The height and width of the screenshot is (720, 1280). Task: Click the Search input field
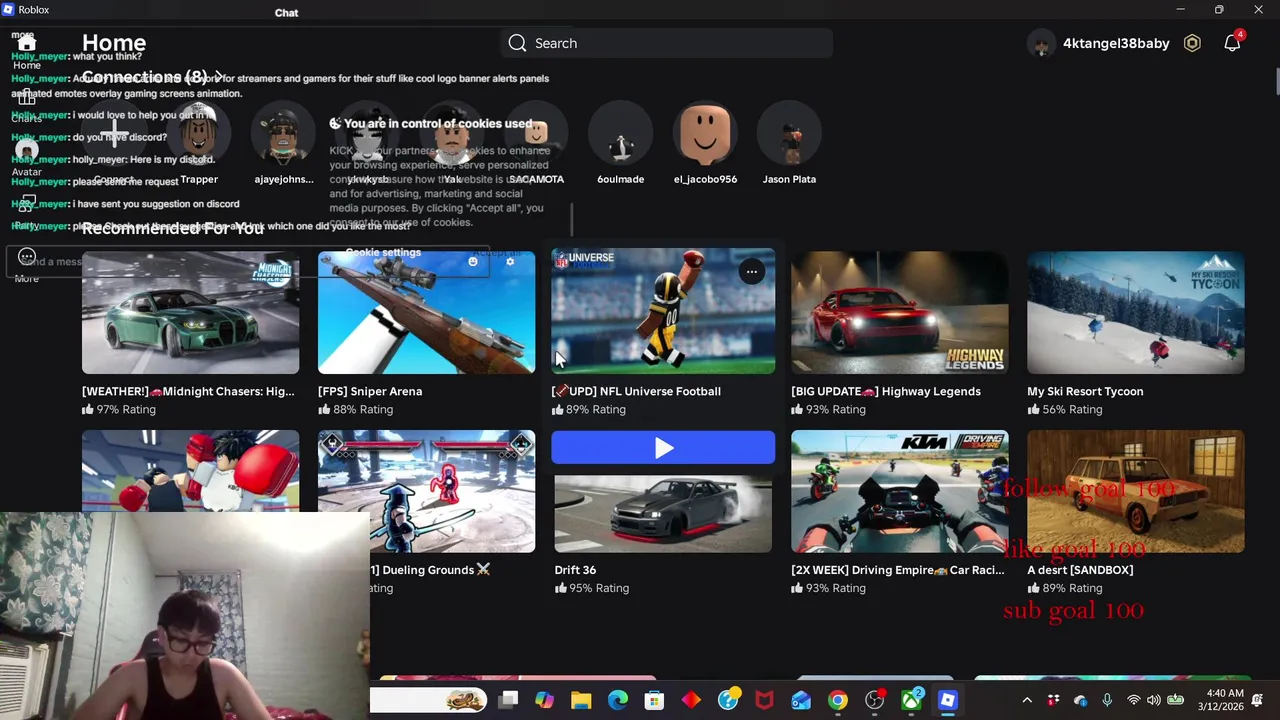(x=667, y=43)
